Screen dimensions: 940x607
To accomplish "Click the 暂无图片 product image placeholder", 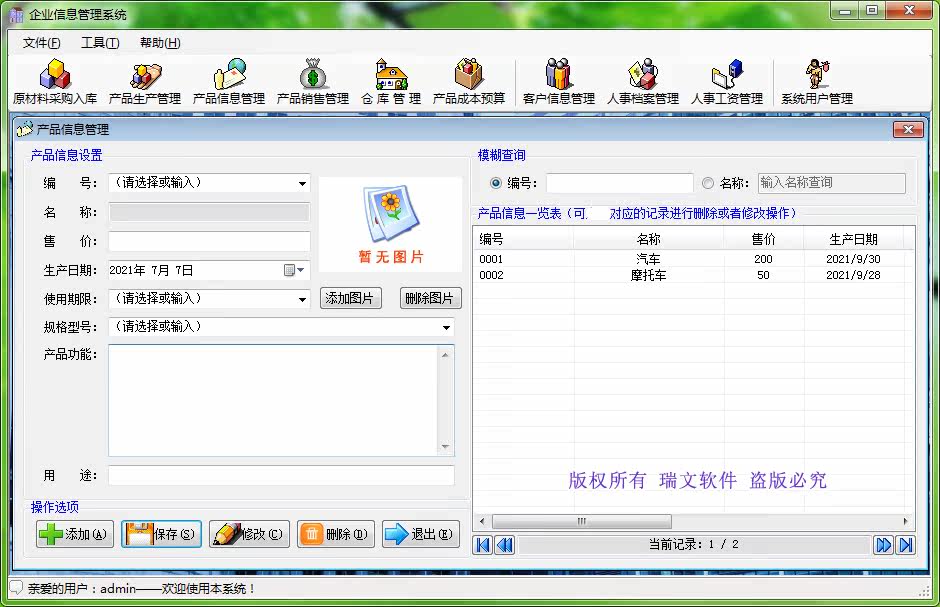I will tap(390, 224).
